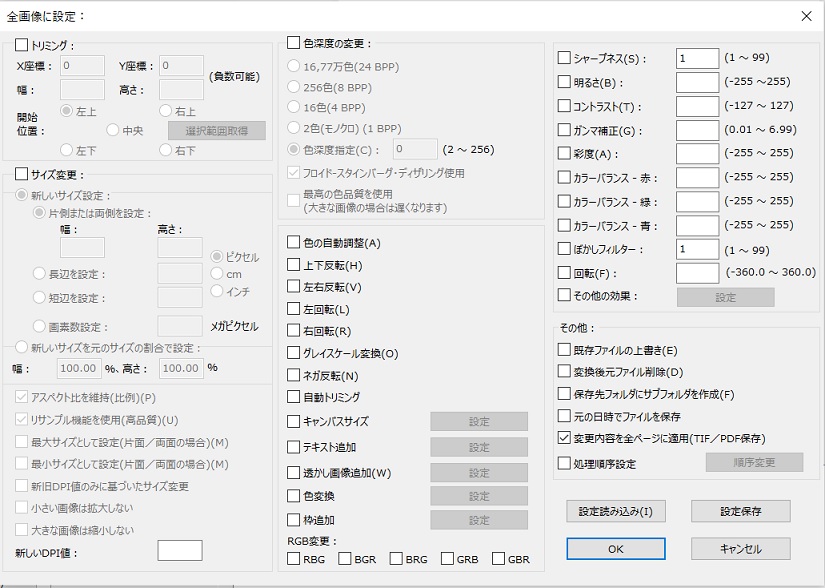
Task: Click the OK button
Action: (x=617, y=548)
